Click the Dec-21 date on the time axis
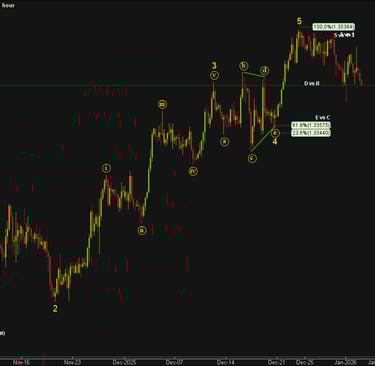The height and width of the screenshot is (366, 375). pyautogui.click(x=277, y=362)
